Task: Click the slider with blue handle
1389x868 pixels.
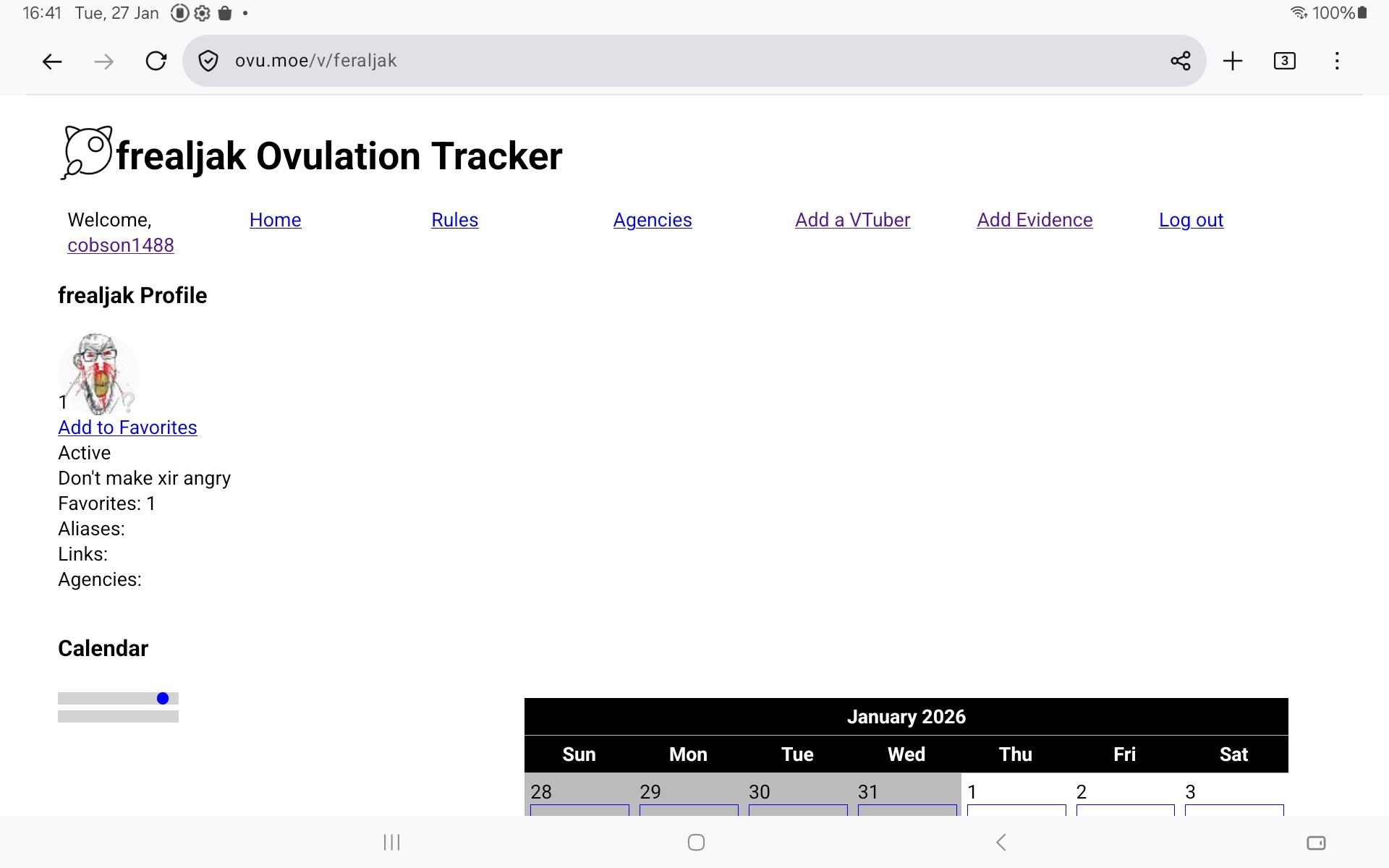Action: [163, 698]
